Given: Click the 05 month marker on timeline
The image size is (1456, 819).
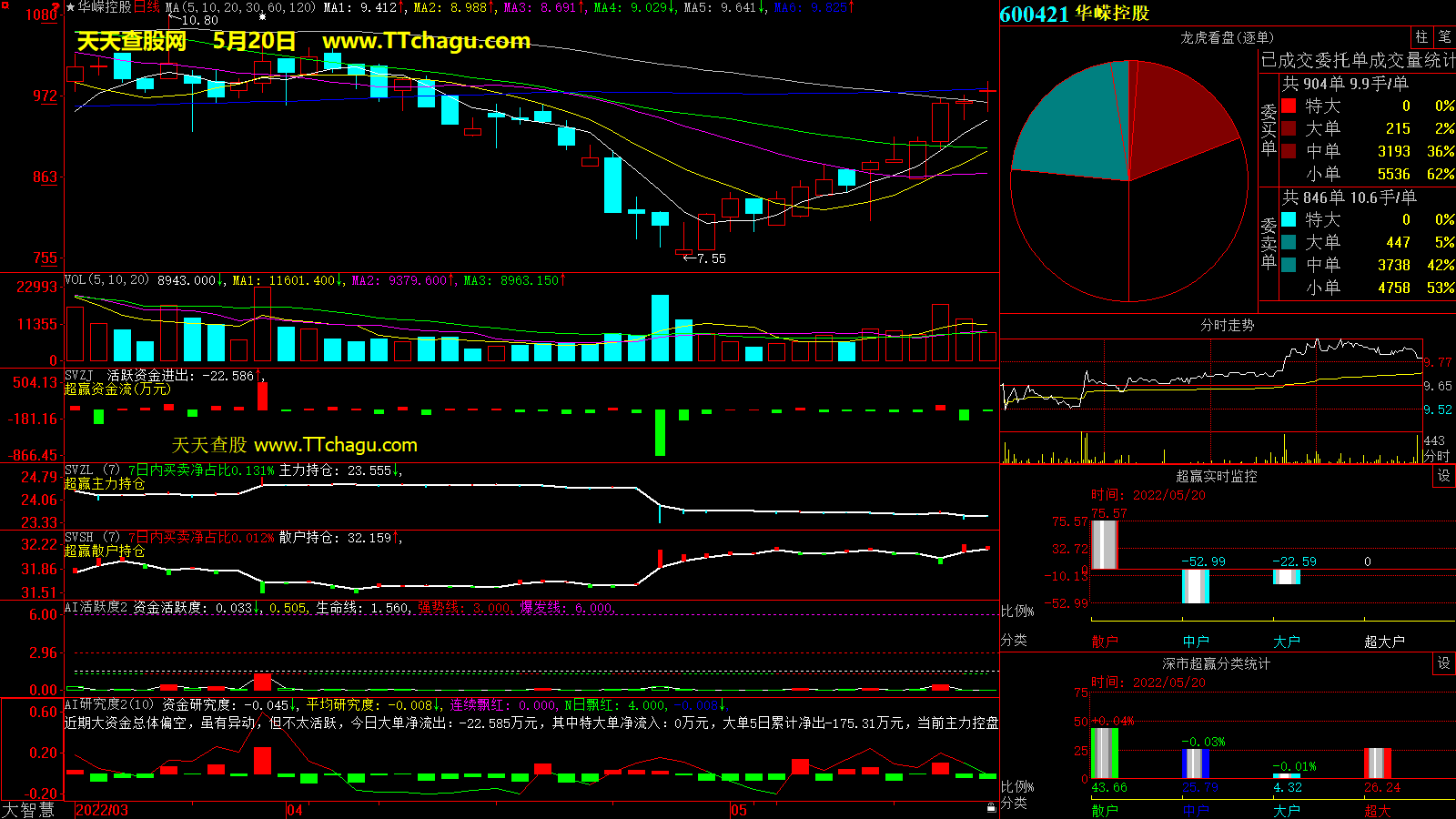Looking at the screenshot, I should coord(738,810).
